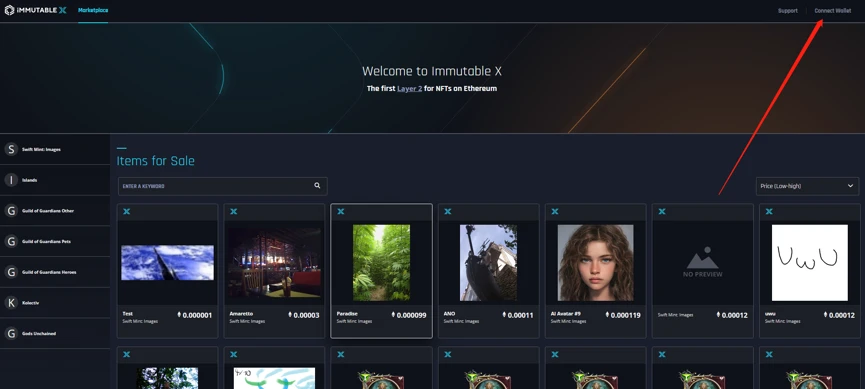Open the Support menu item

coord(788,11)
